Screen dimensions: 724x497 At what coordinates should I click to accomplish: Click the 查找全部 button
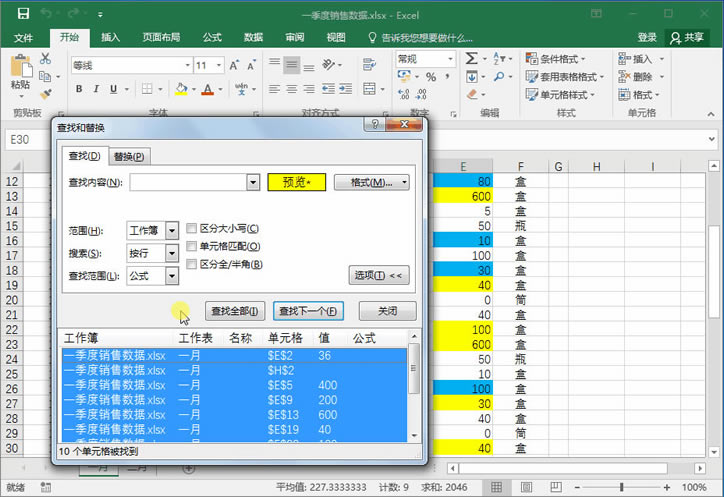coord(236,310)
